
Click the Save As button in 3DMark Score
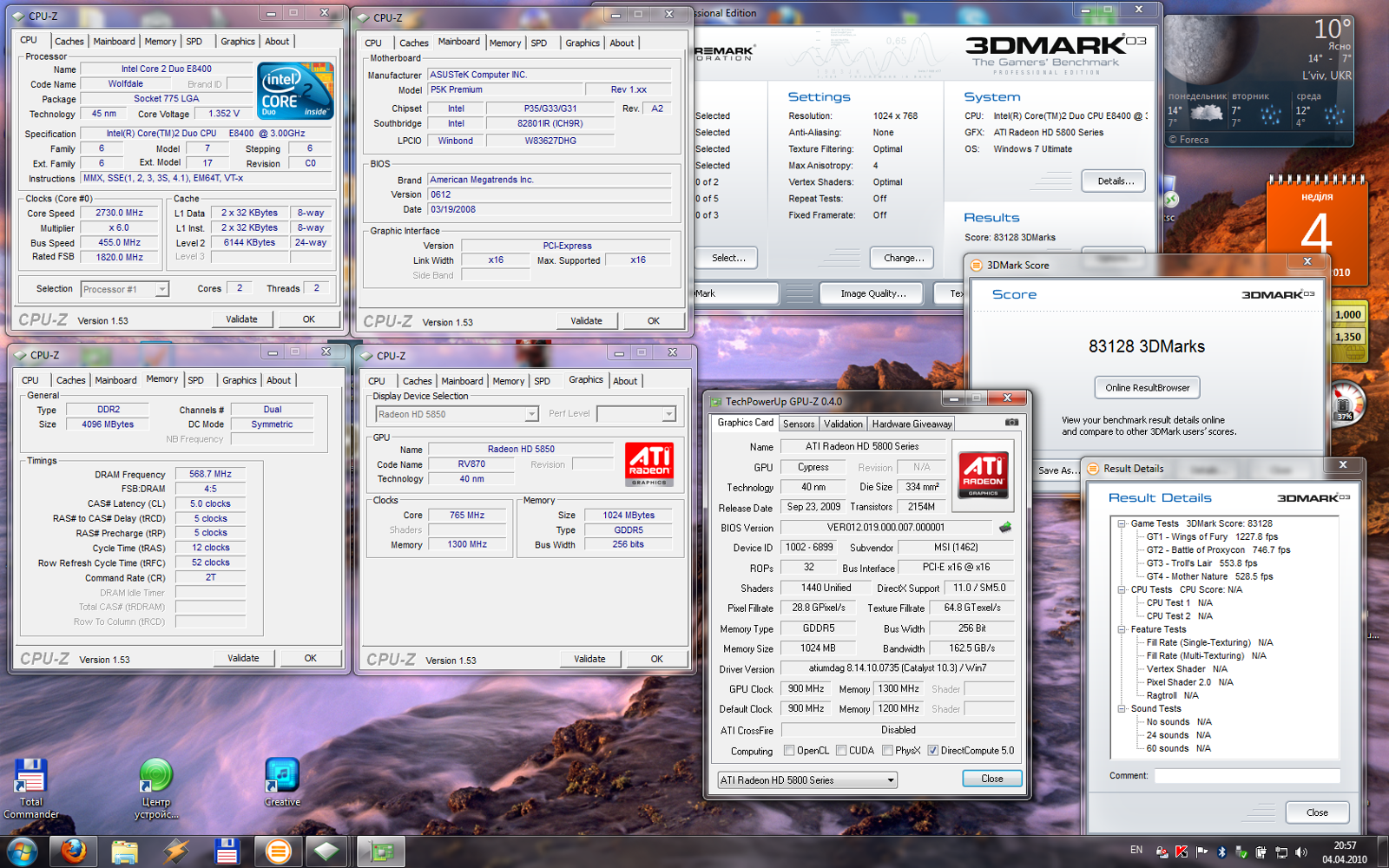click(1057, 470)
